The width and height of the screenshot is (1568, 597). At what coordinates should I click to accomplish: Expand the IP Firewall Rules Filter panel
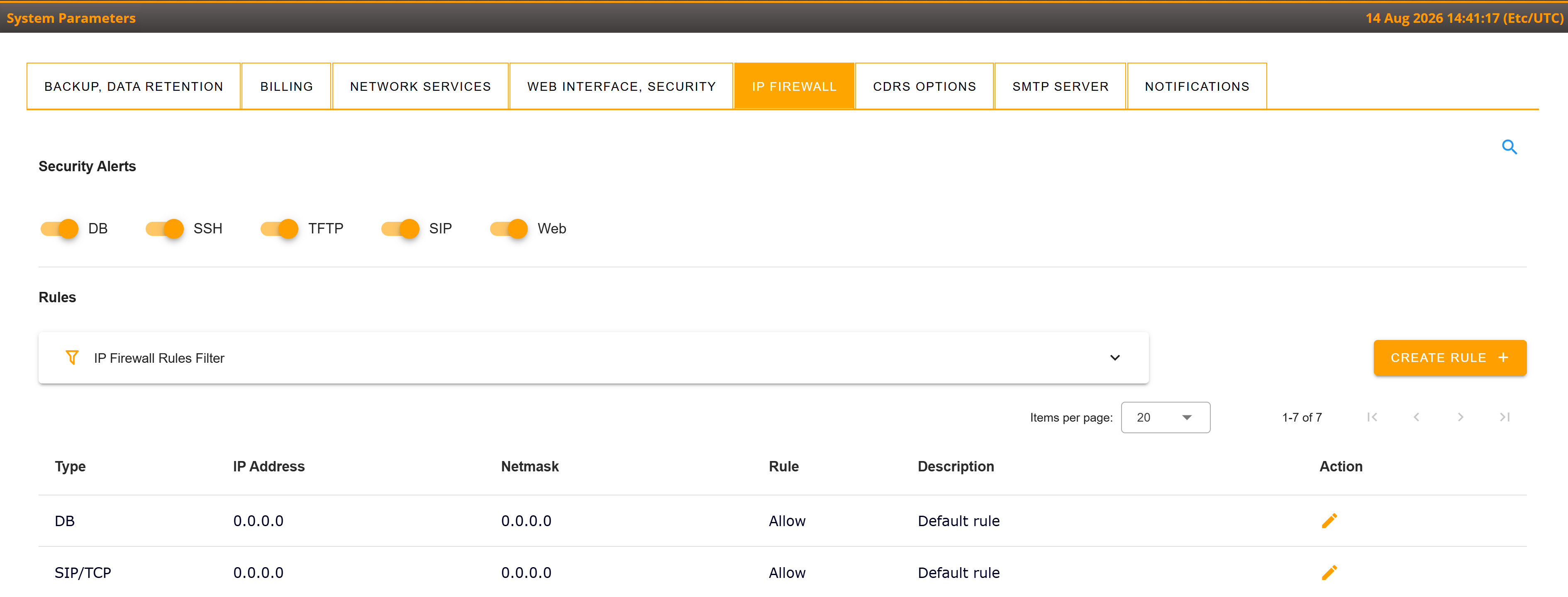(x=593, y=357)
